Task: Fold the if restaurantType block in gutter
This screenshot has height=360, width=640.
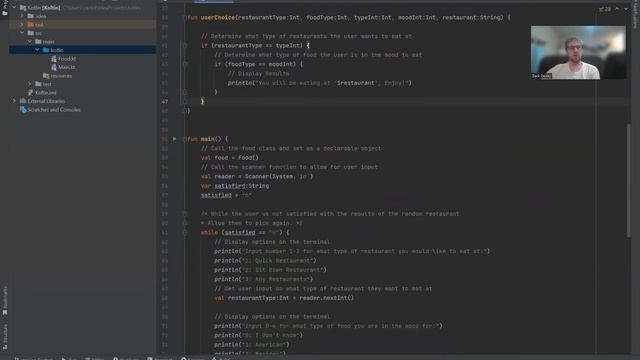Action: pyautogui.click(x=184, y=45)
